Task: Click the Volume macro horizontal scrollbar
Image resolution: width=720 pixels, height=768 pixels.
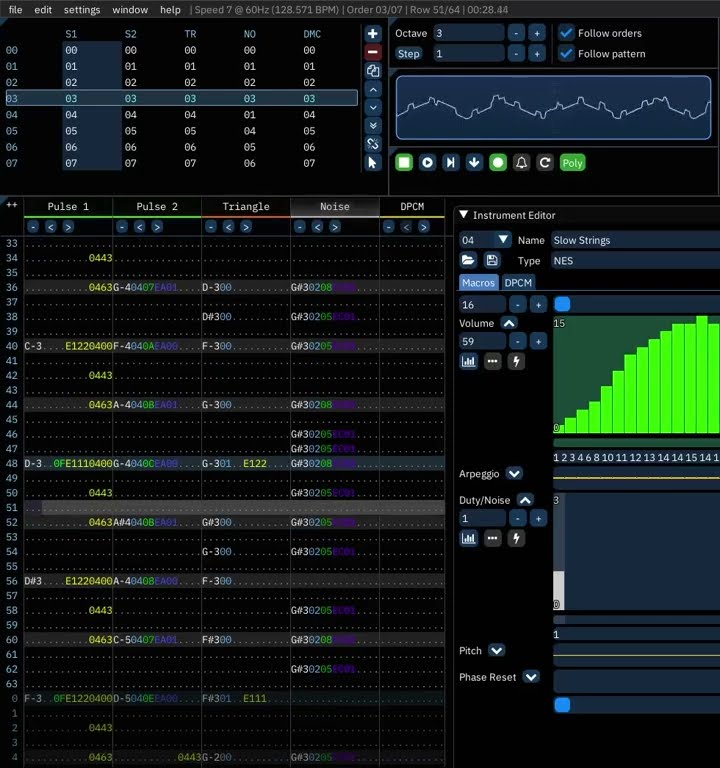Action: click(636, 443)
